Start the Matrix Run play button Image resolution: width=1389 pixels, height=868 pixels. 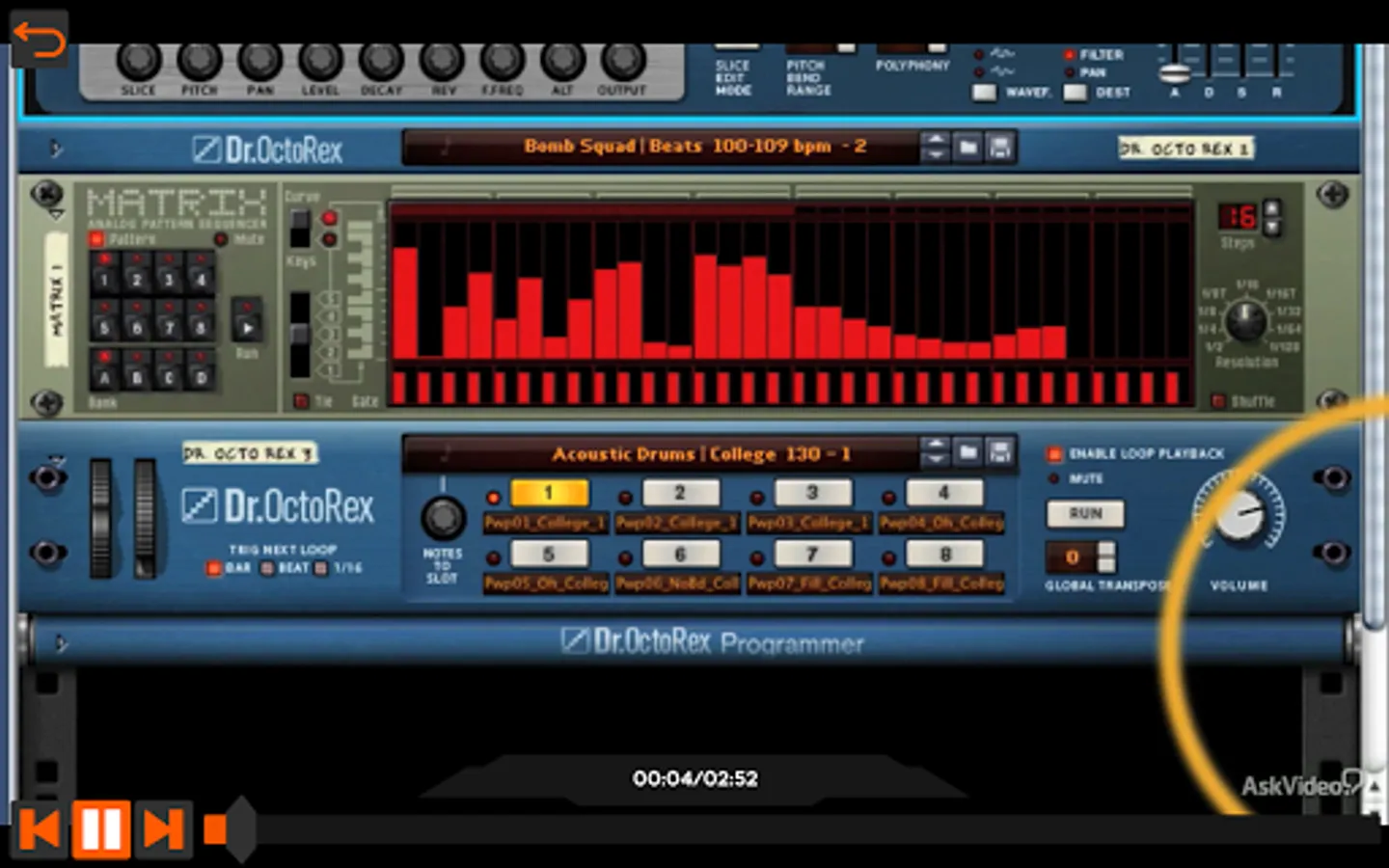pyautogui.click(x=247, y=320)
